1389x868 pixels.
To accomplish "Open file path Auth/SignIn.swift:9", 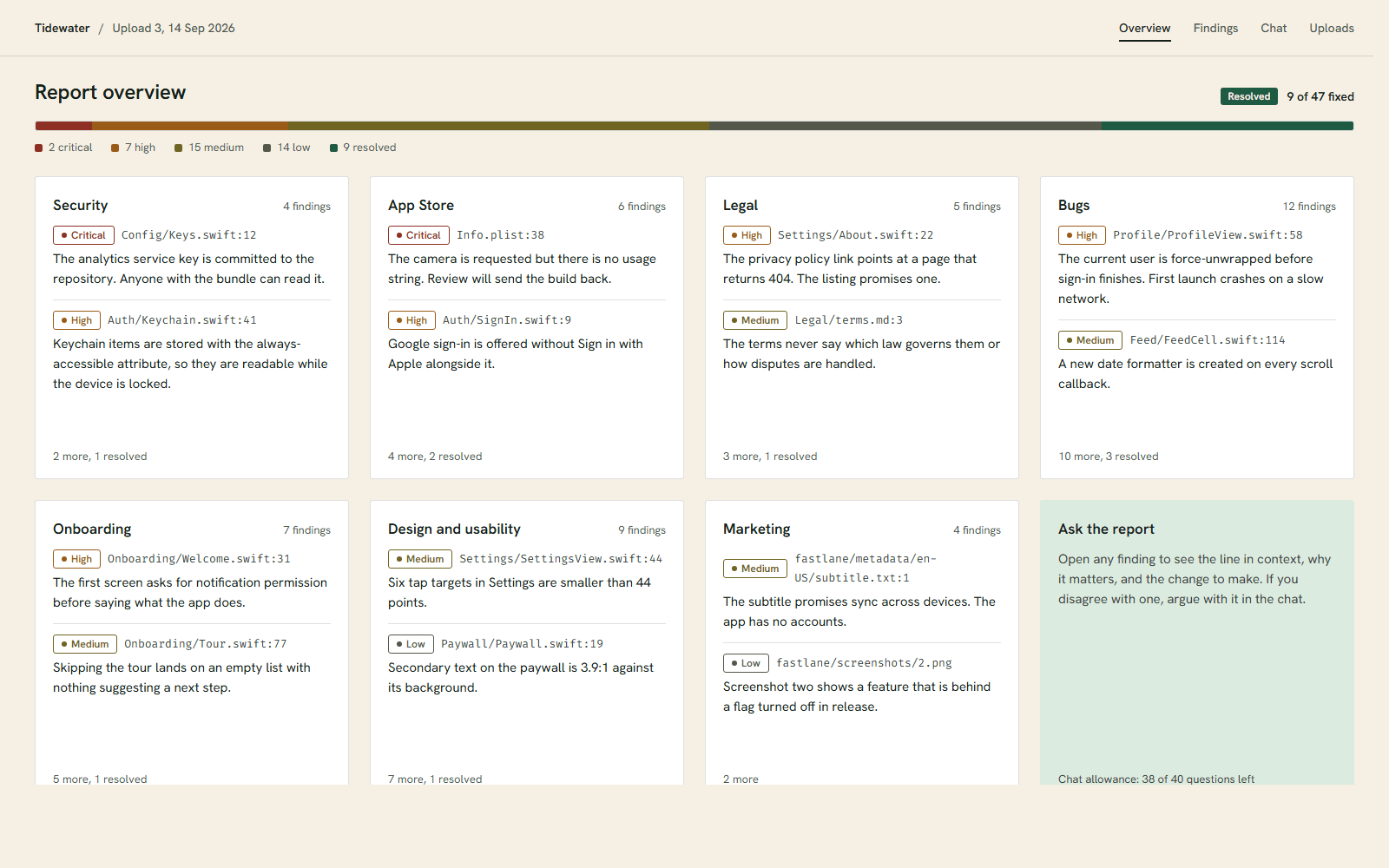I will pos(507,320).
